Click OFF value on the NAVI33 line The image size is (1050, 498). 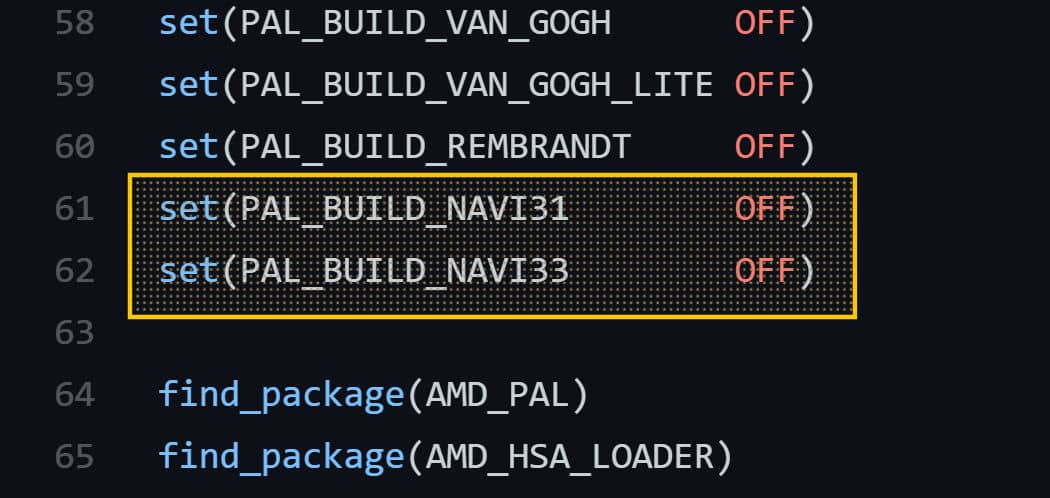tap(765, 270)
